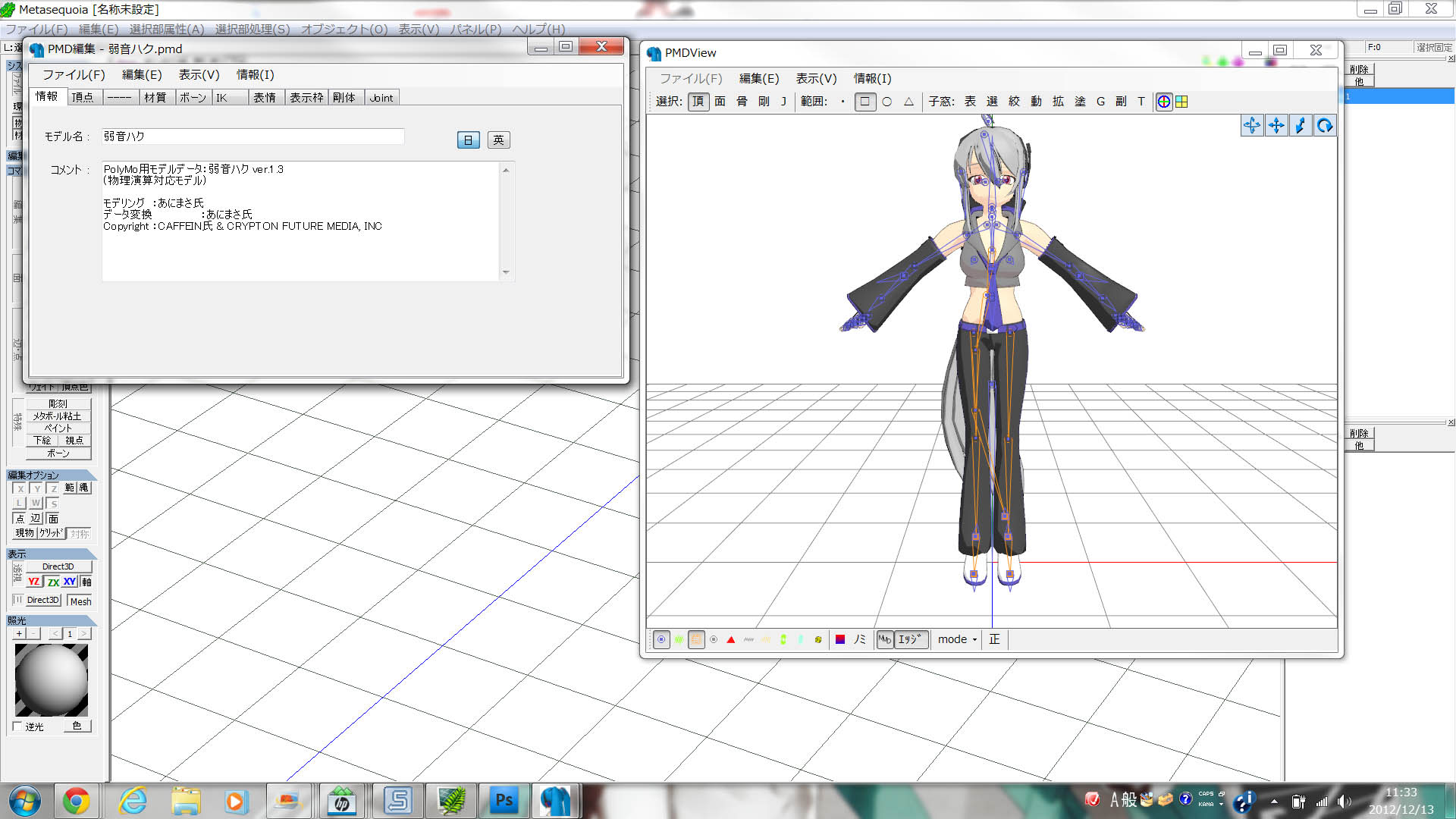Click the lighting sphere preview
The width and height of the screenshot is (1456, 819).
point(52,680)
